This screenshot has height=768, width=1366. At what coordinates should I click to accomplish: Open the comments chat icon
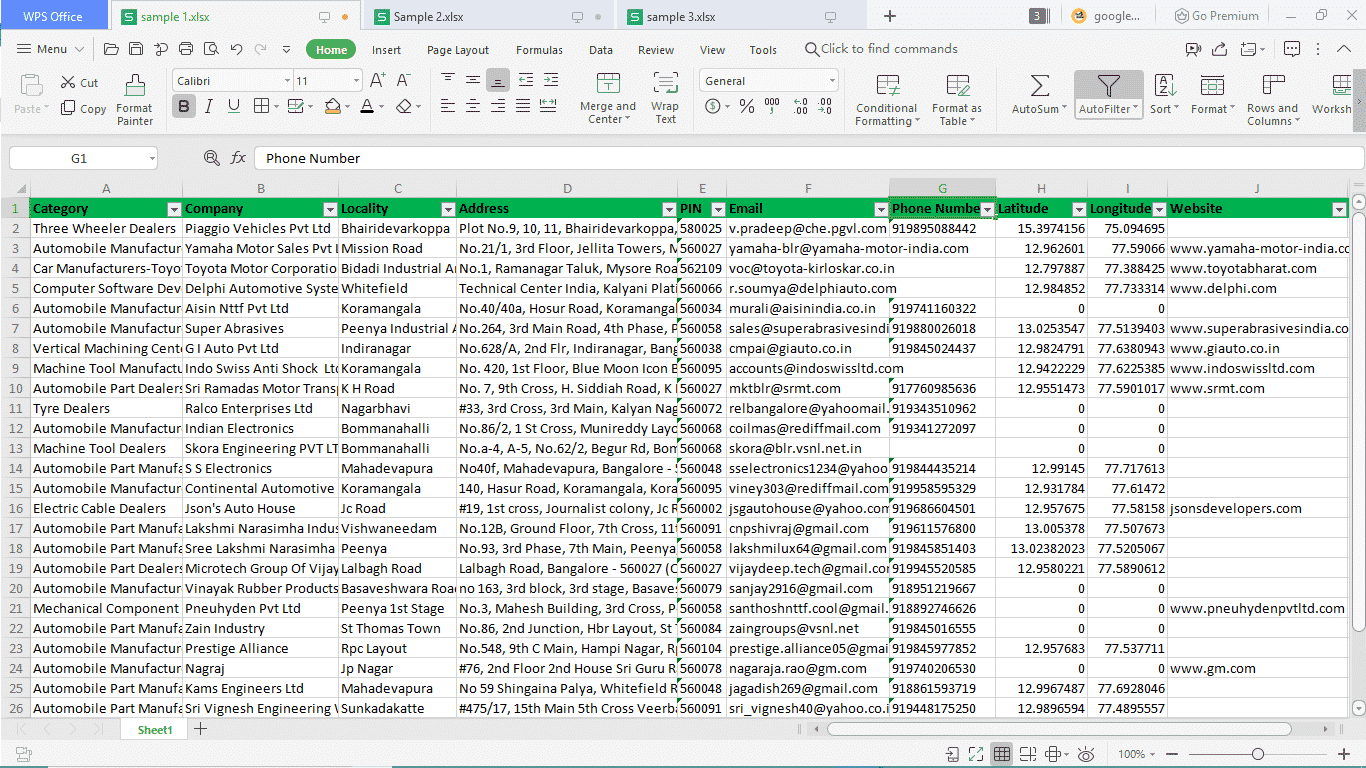(1292, 49)
